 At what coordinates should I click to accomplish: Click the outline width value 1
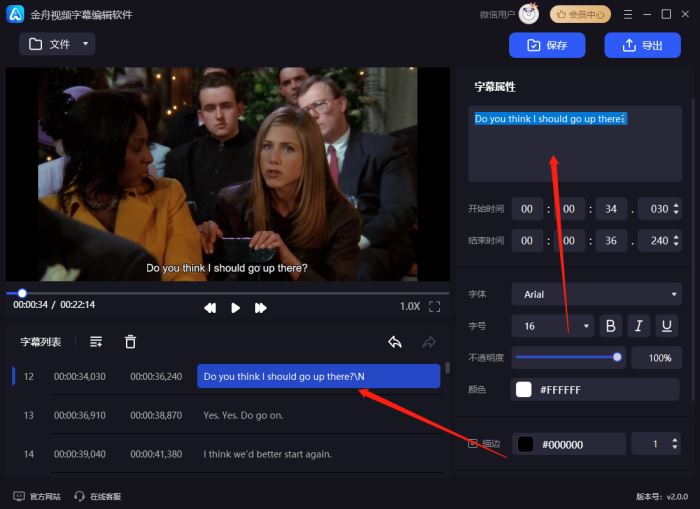tap(655, 444)
